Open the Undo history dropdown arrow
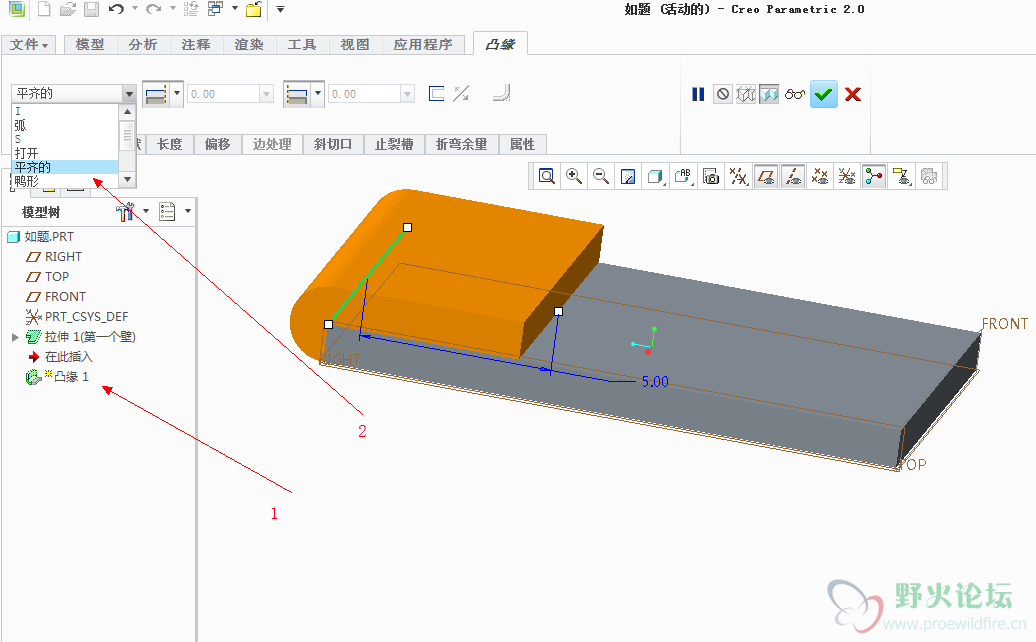 pyautogui.click(x=135, y=9)
